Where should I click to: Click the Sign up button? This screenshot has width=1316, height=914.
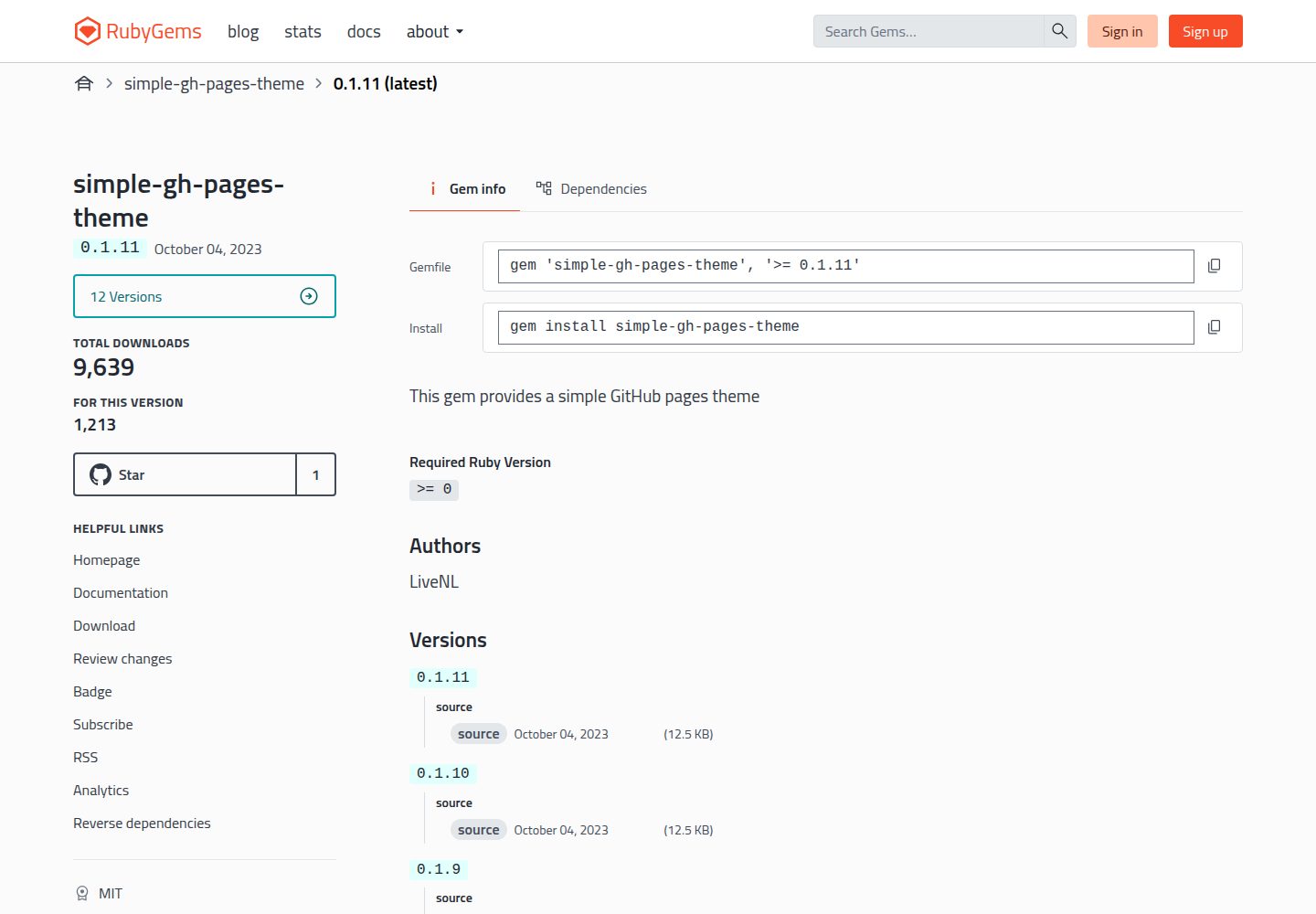(x=1205, y=31)
